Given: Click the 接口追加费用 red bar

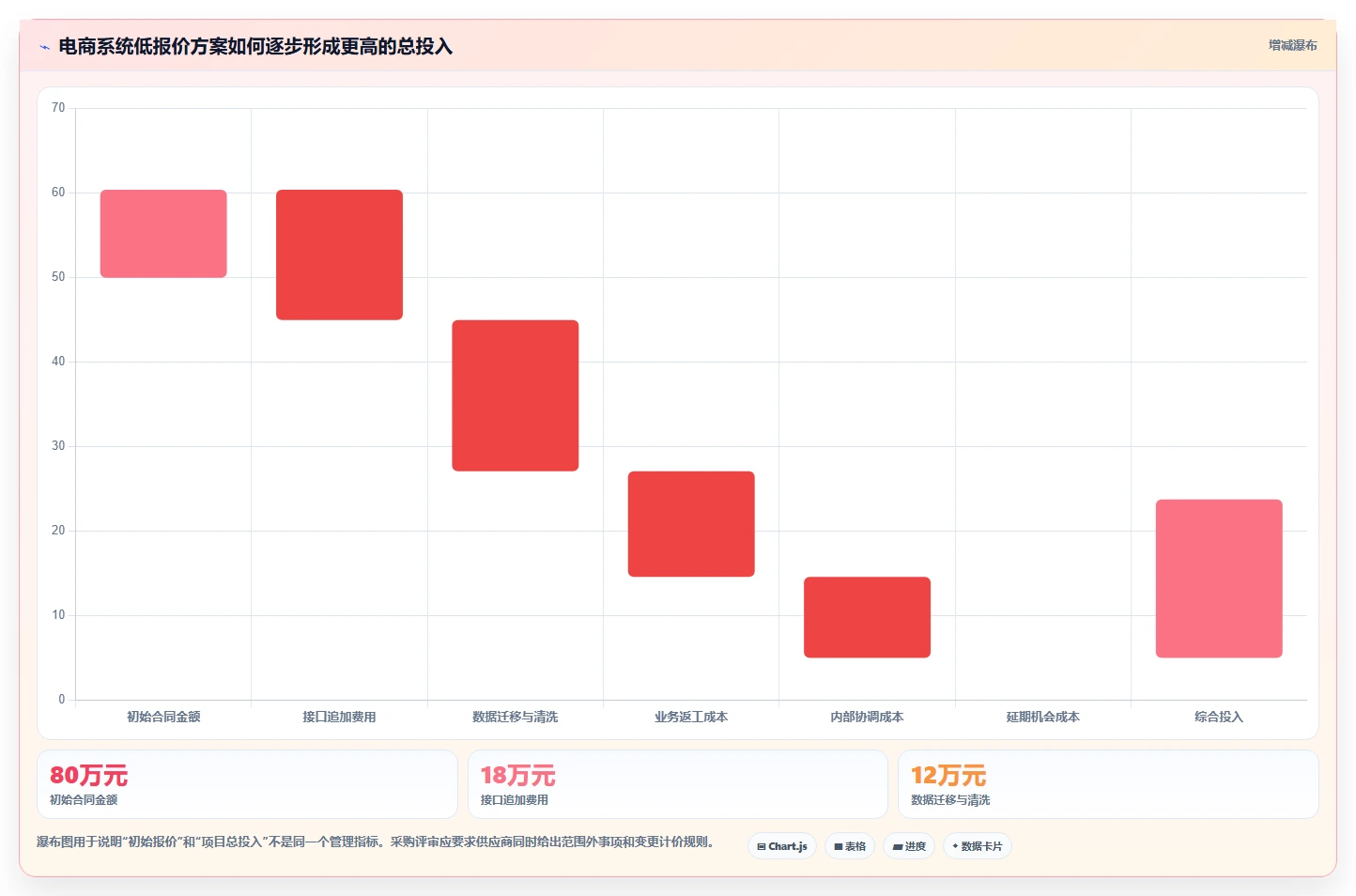Looking at the screenshot, I should tap(339, 255).
